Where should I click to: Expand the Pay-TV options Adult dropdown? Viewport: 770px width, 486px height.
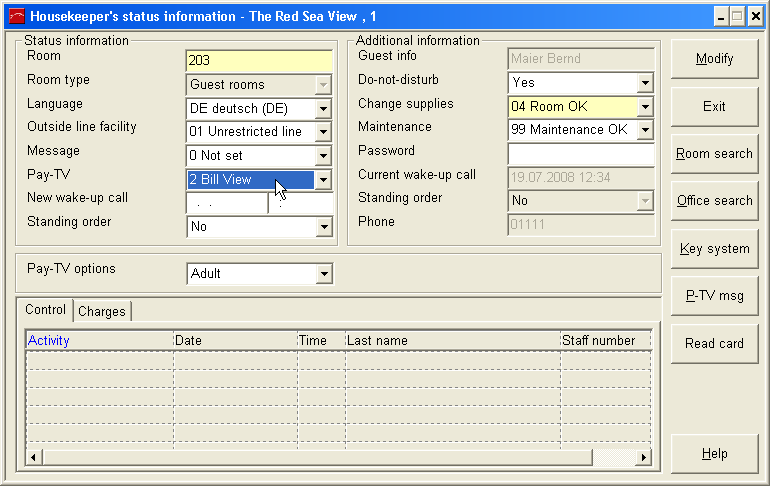click(323, 273)
